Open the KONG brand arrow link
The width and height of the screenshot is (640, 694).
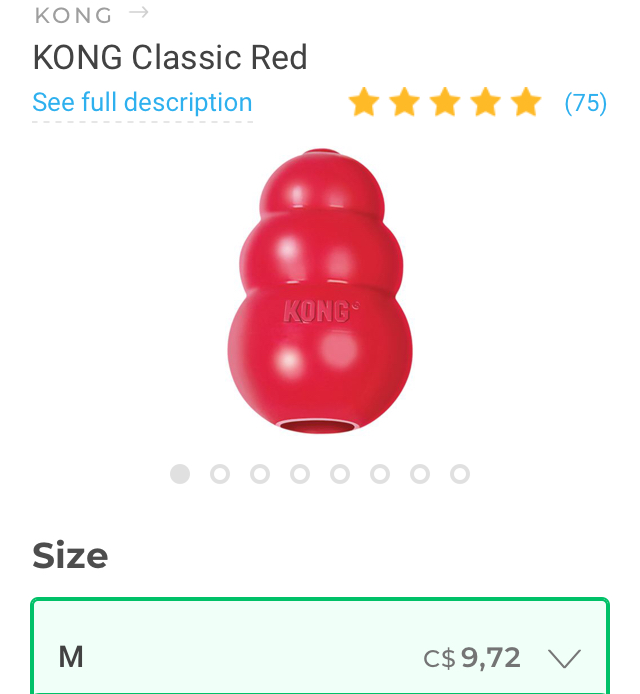139,12
